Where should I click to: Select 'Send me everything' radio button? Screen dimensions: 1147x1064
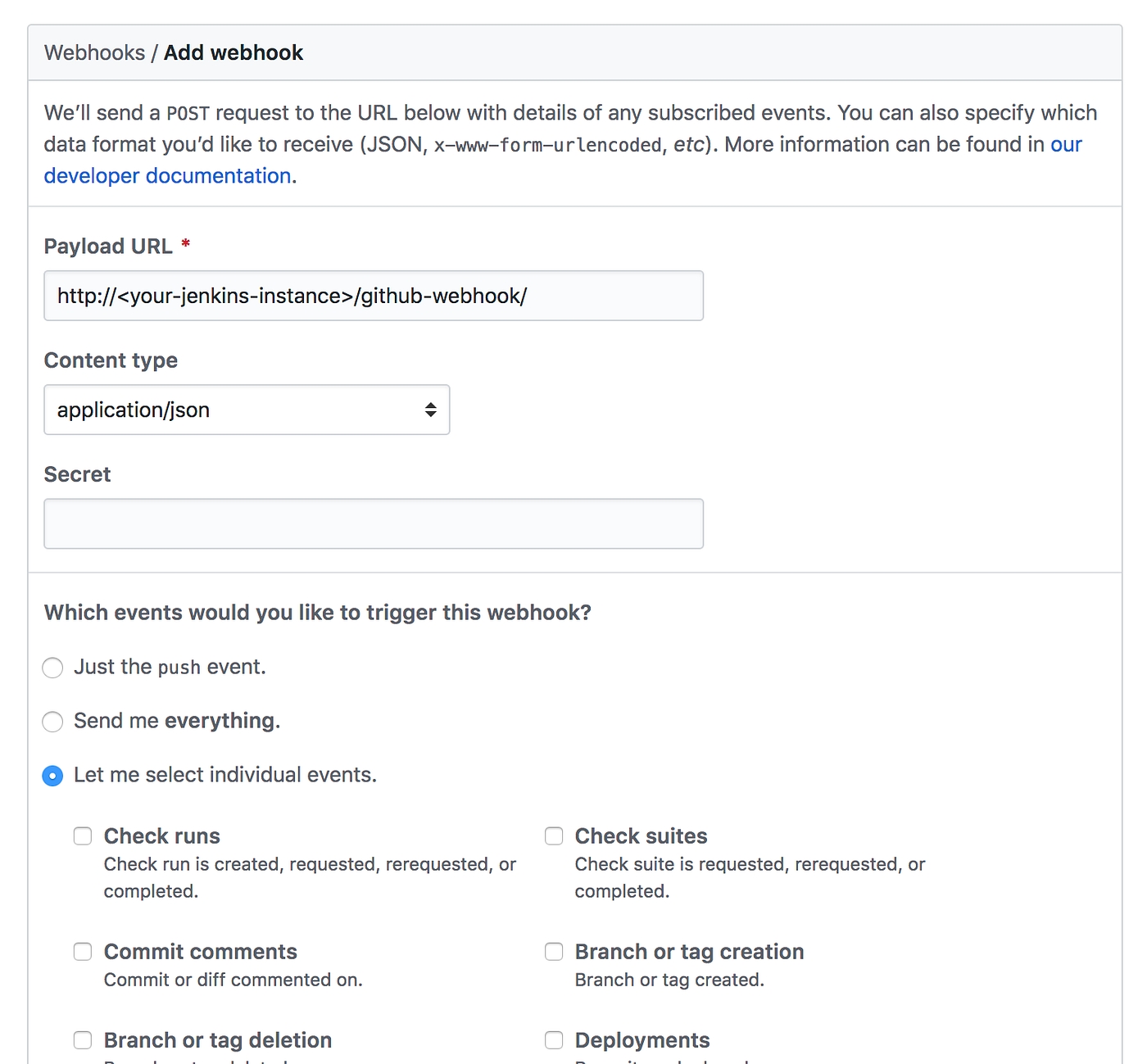[x=52, y=722]
